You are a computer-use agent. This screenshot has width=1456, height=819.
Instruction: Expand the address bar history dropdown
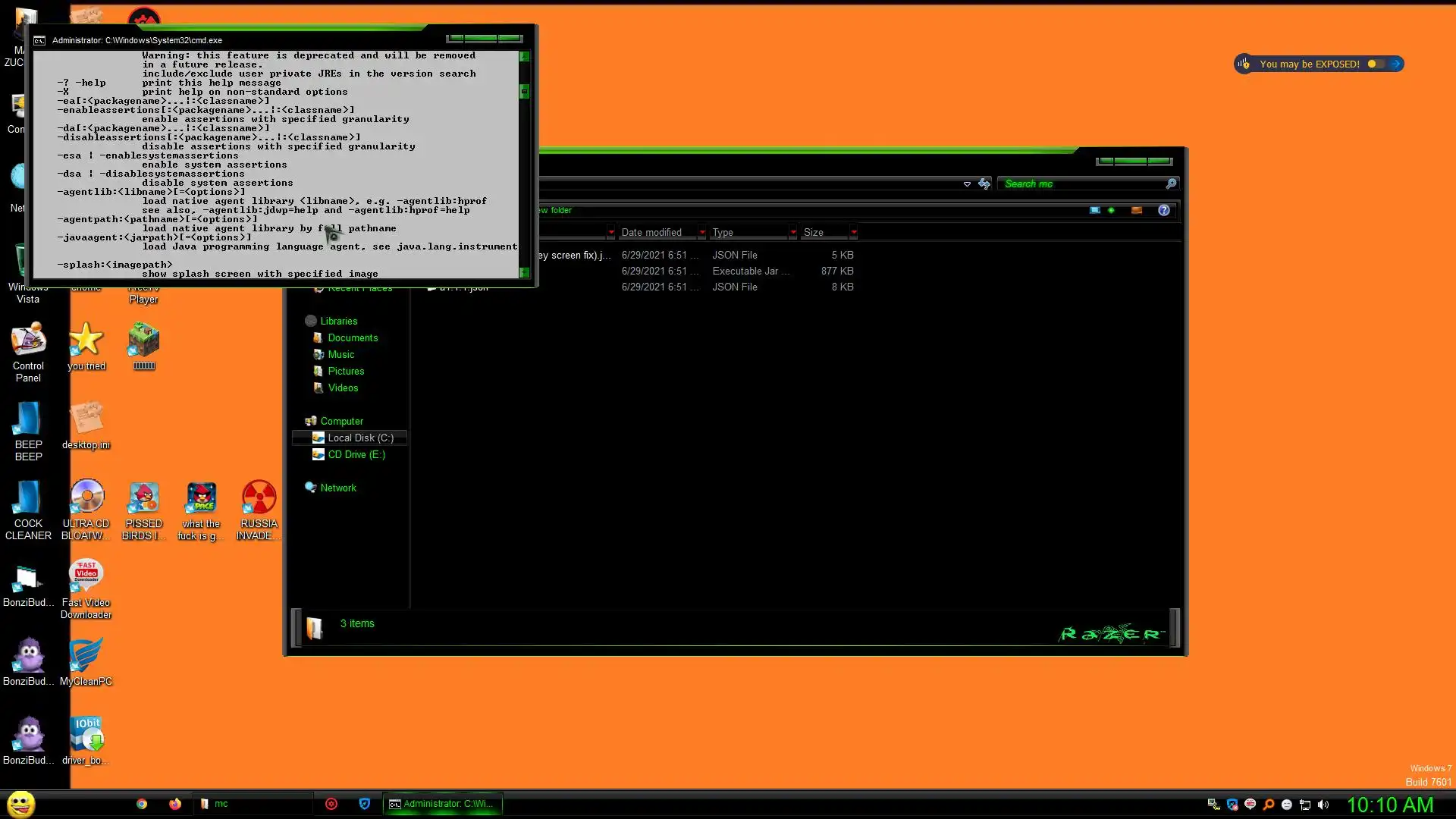[967, 184]
